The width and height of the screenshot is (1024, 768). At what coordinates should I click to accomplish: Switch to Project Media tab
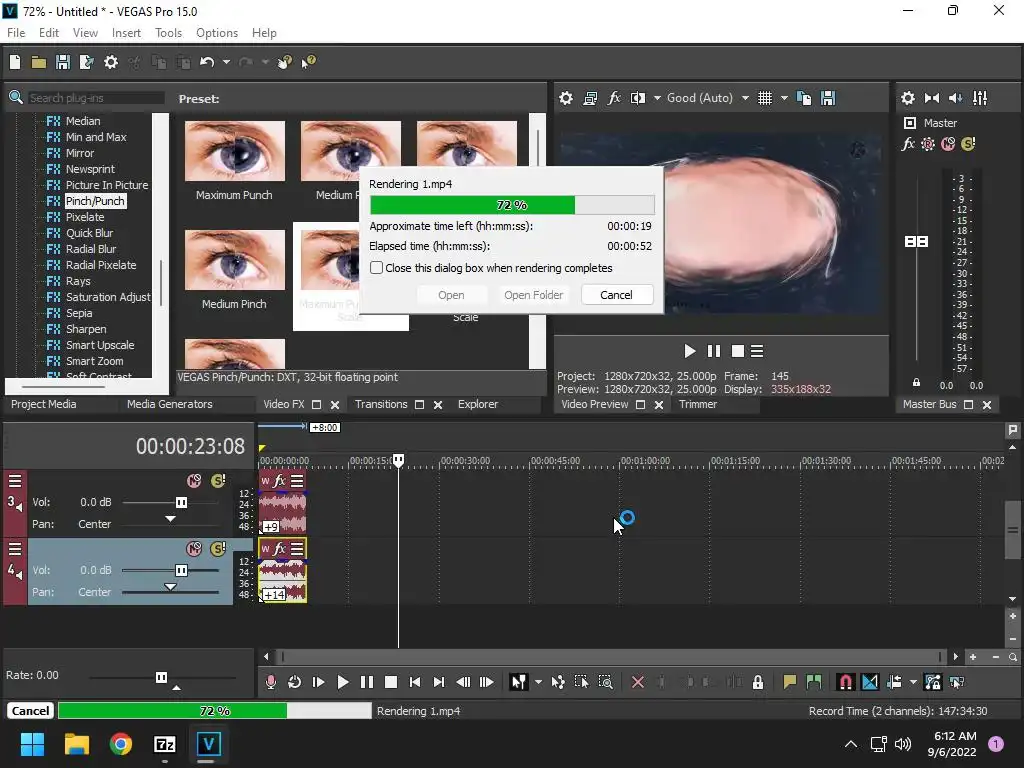[x=44, y=404]
